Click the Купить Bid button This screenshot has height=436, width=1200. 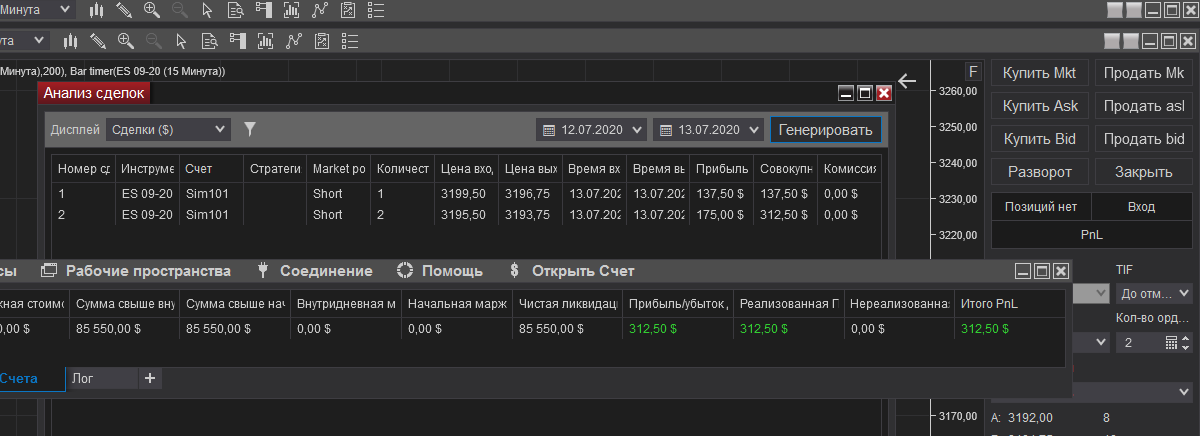(1039, 139)
